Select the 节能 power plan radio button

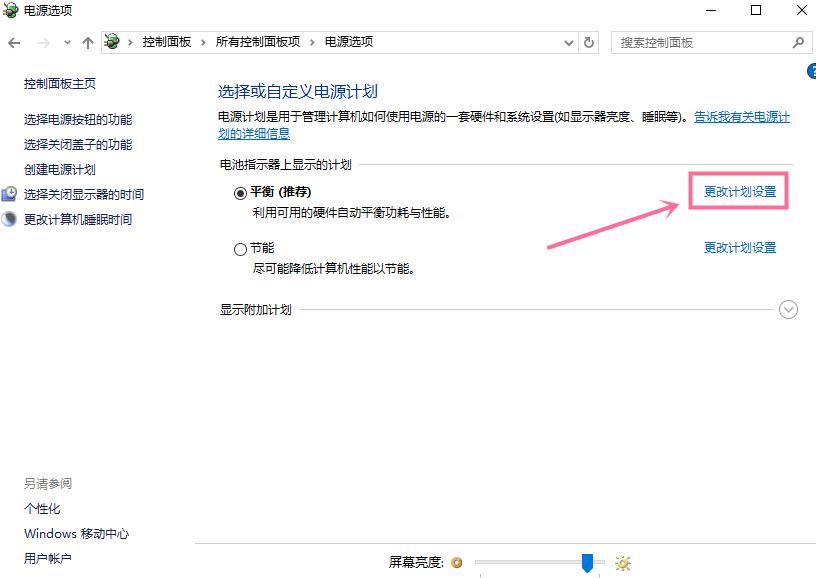tap(240, 248)
